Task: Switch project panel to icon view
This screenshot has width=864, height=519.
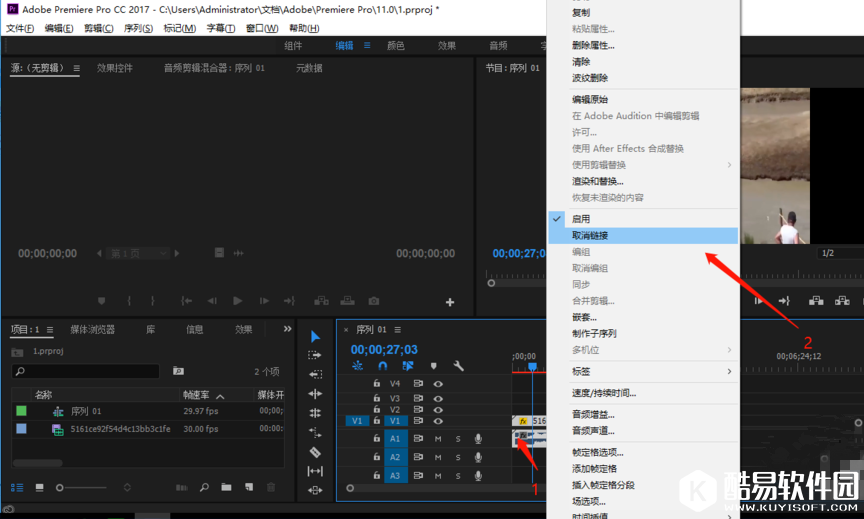Action: [x=40, y=488]
